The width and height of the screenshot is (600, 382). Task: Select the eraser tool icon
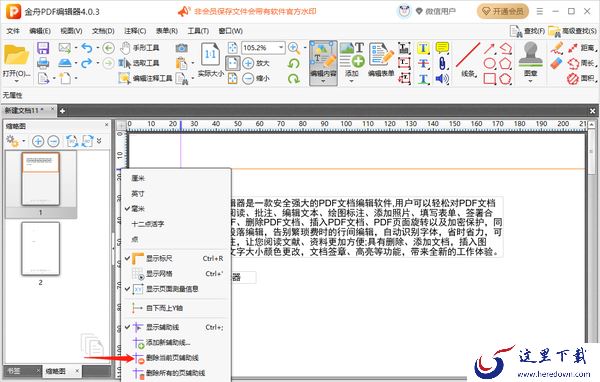[x=557, y=64]
